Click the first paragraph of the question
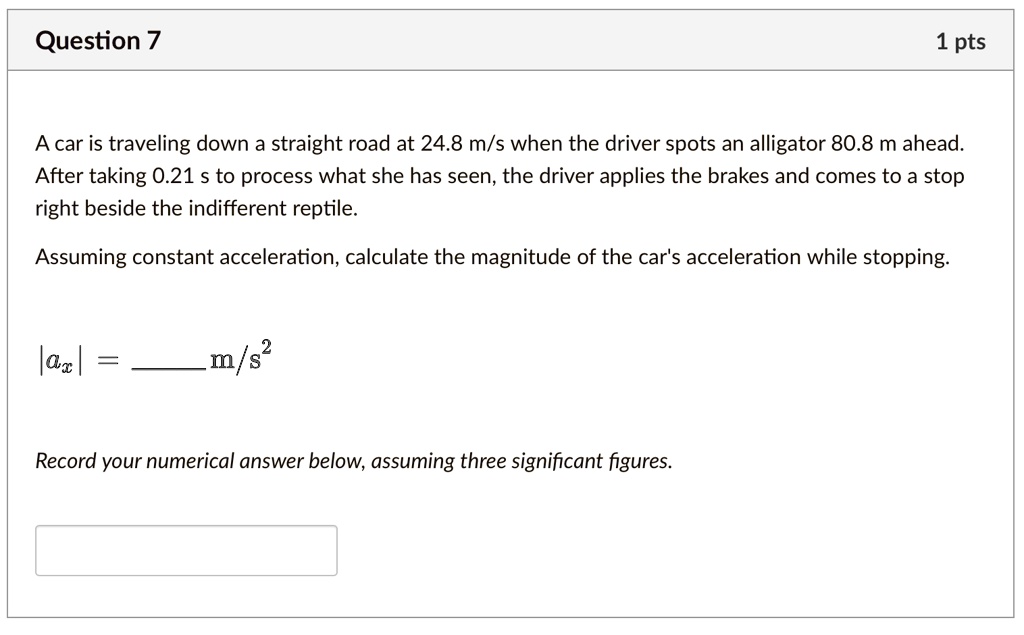This screenshot has height=635, width=1024. pos(500,175)
